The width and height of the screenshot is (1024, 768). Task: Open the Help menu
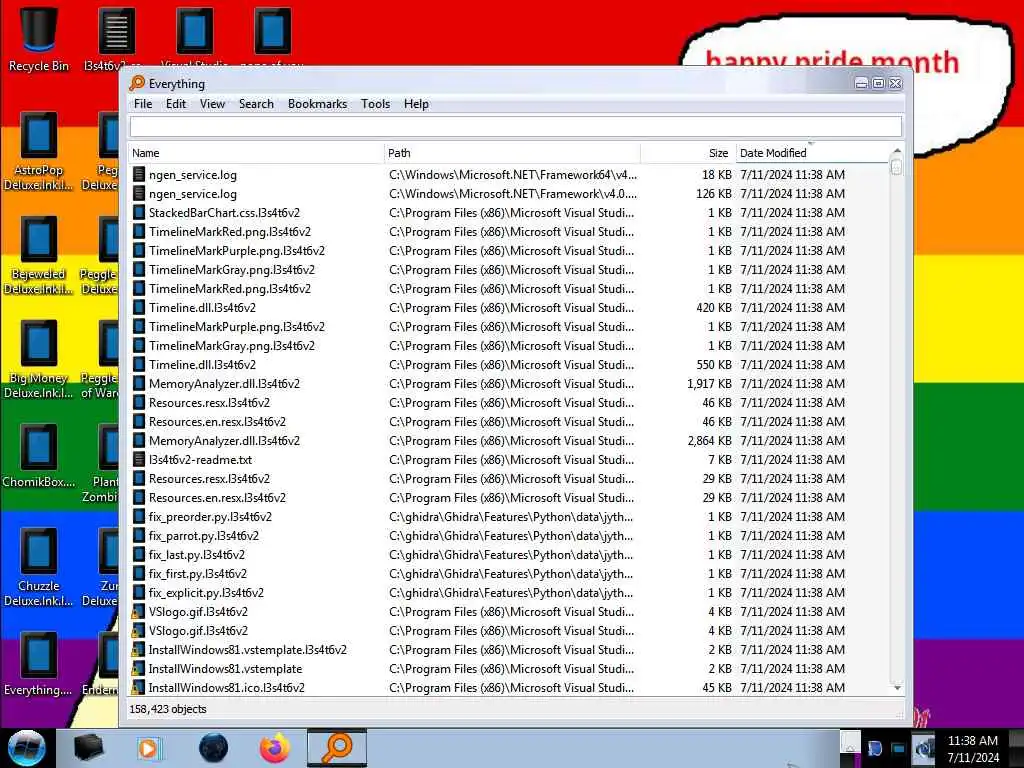click(416, 104)
